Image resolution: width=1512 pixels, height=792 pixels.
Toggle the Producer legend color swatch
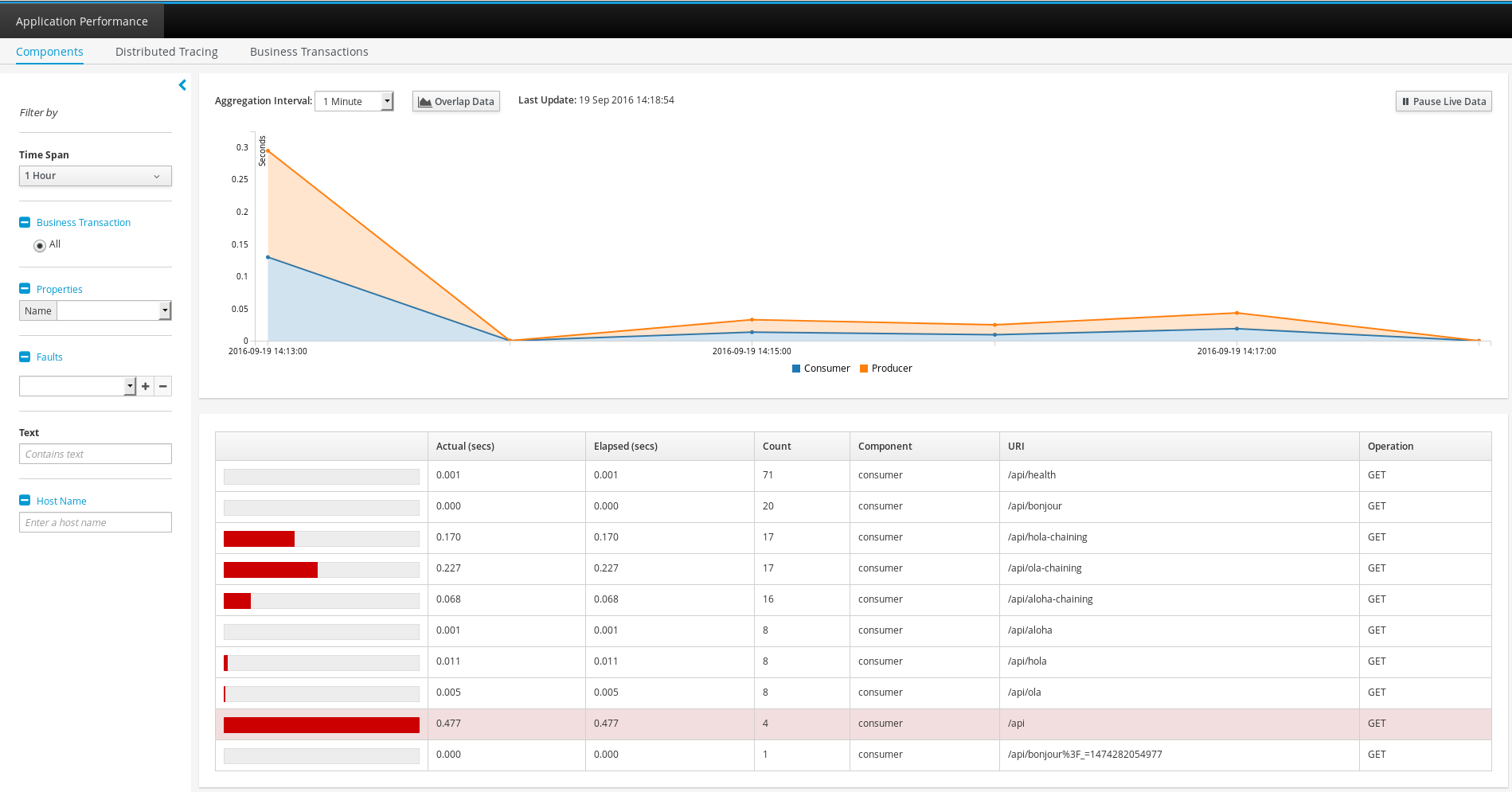pos(864,369)
